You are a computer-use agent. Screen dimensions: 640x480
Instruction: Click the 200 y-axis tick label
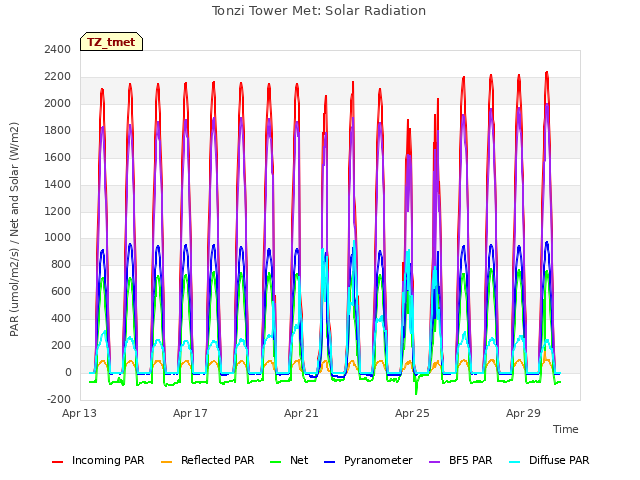(x=61, y=345)
